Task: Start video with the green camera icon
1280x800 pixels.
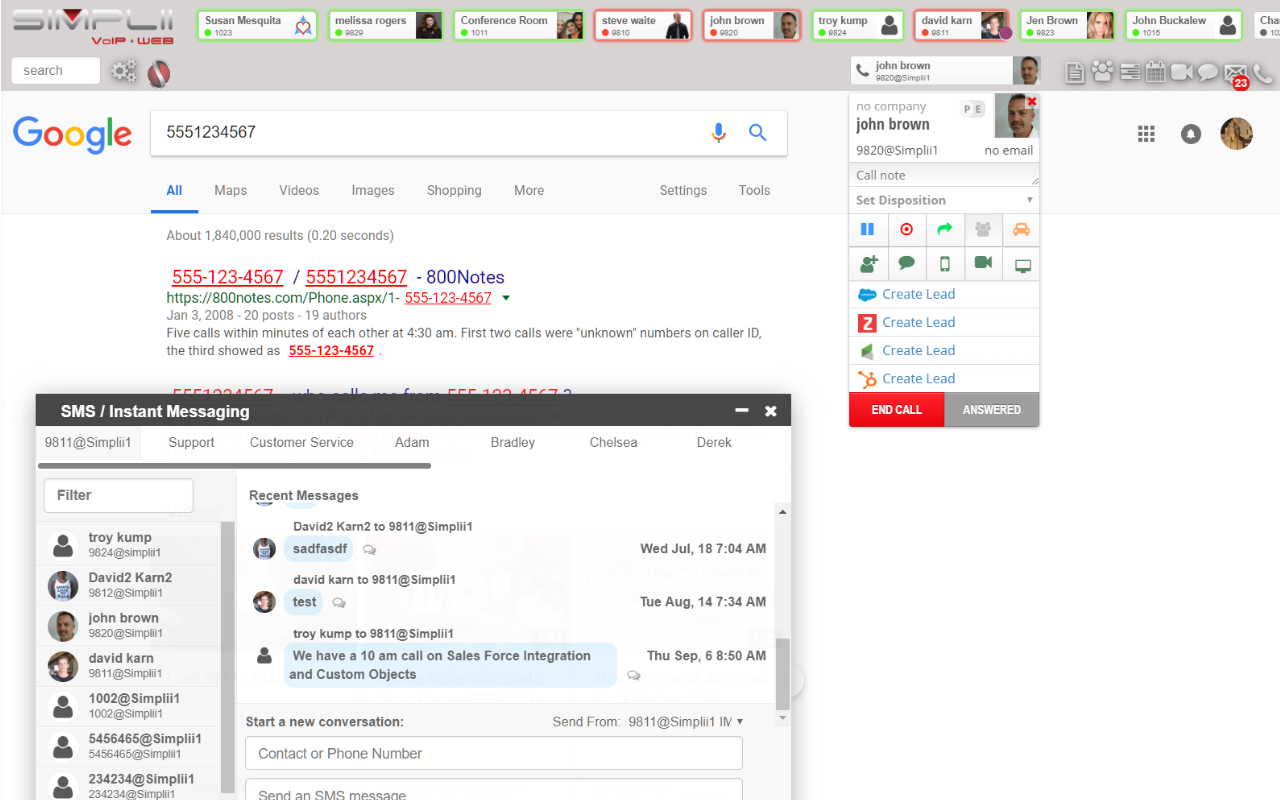Action: click(983, 264)
